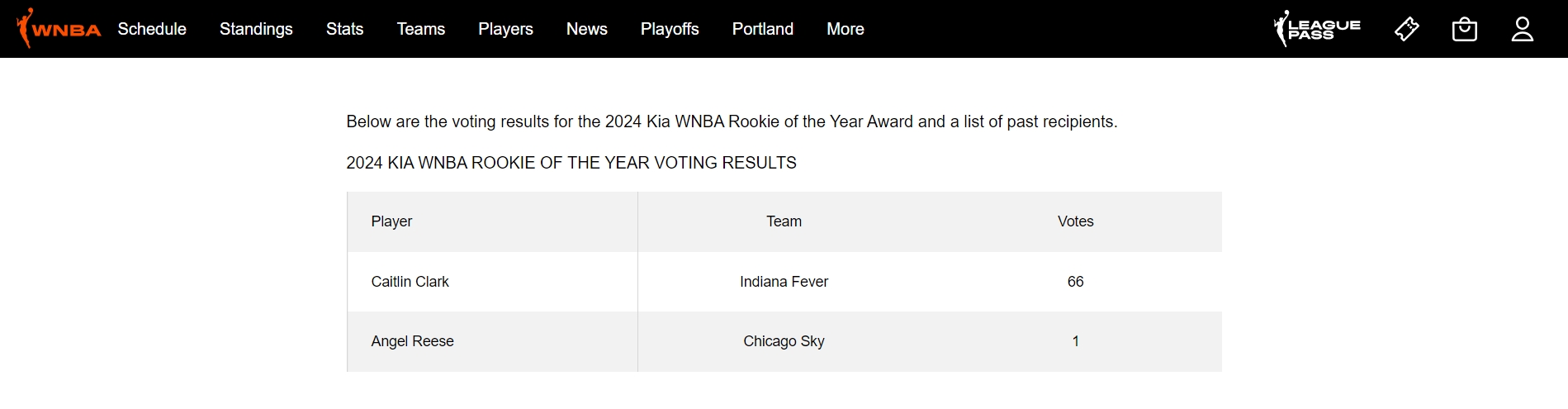Open the Schedule menu
The width and height of the screenshot is (1568, 409).
(152, 29)
